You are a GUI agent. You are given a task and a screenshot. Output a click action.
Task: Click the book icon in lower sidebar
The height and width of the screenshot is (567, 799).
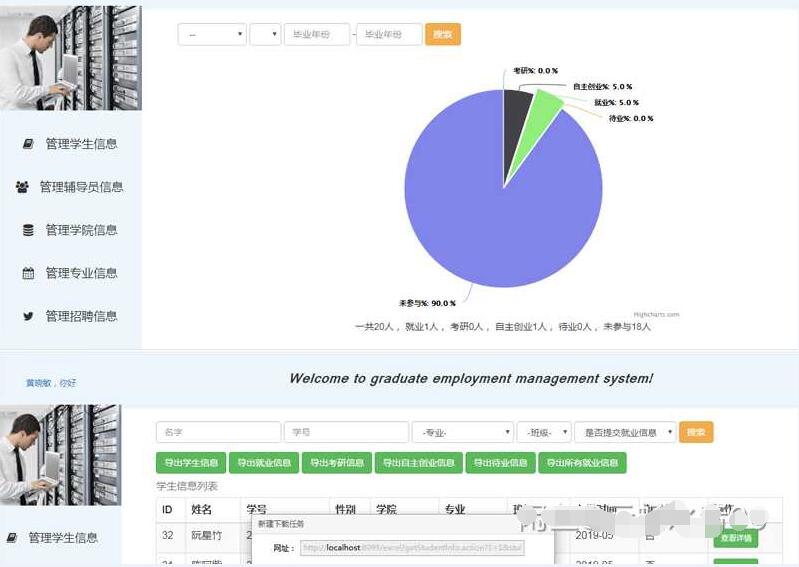(12, 537)
